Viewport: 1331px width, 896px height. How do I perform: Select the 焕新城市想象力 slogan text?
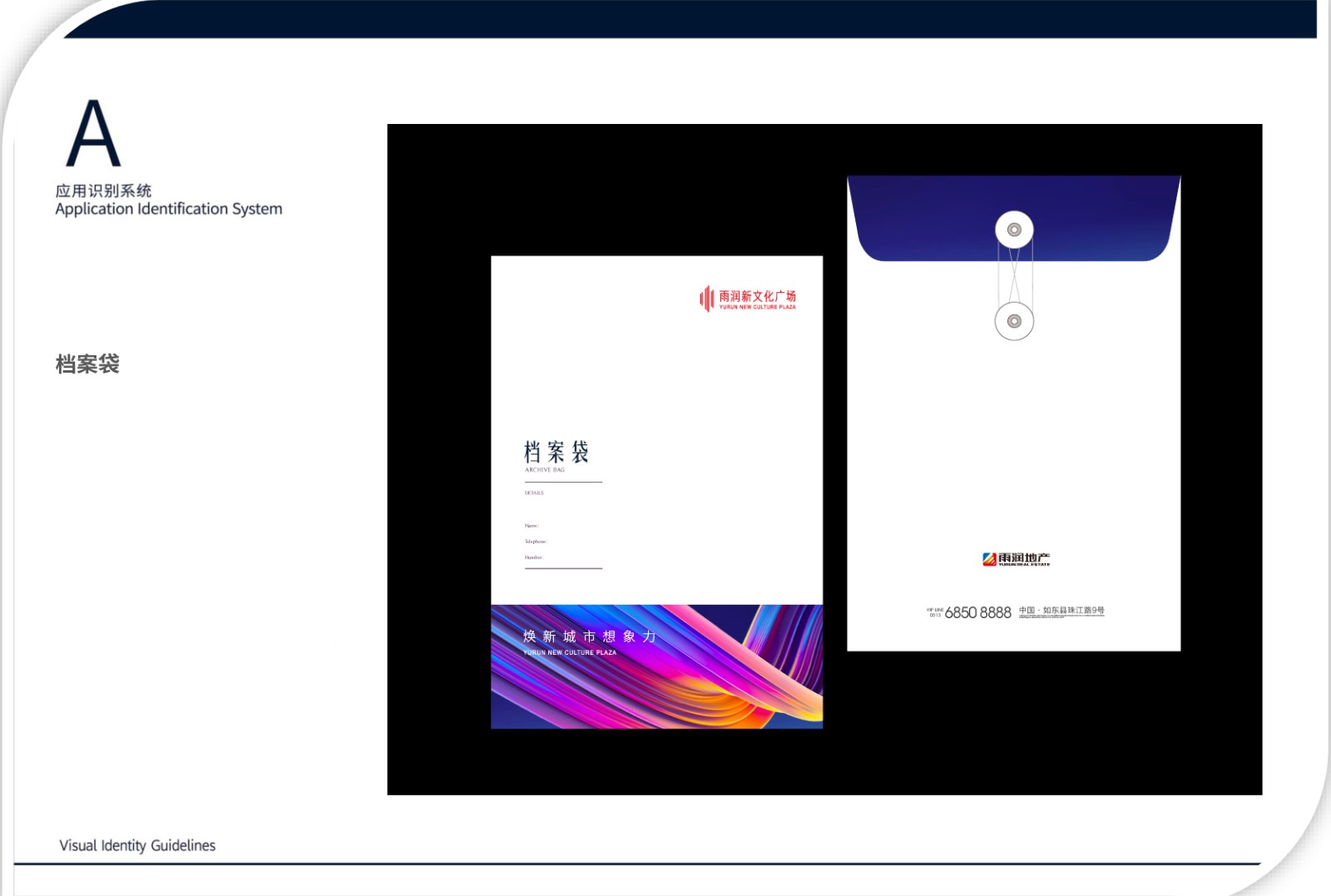point(589,636)
